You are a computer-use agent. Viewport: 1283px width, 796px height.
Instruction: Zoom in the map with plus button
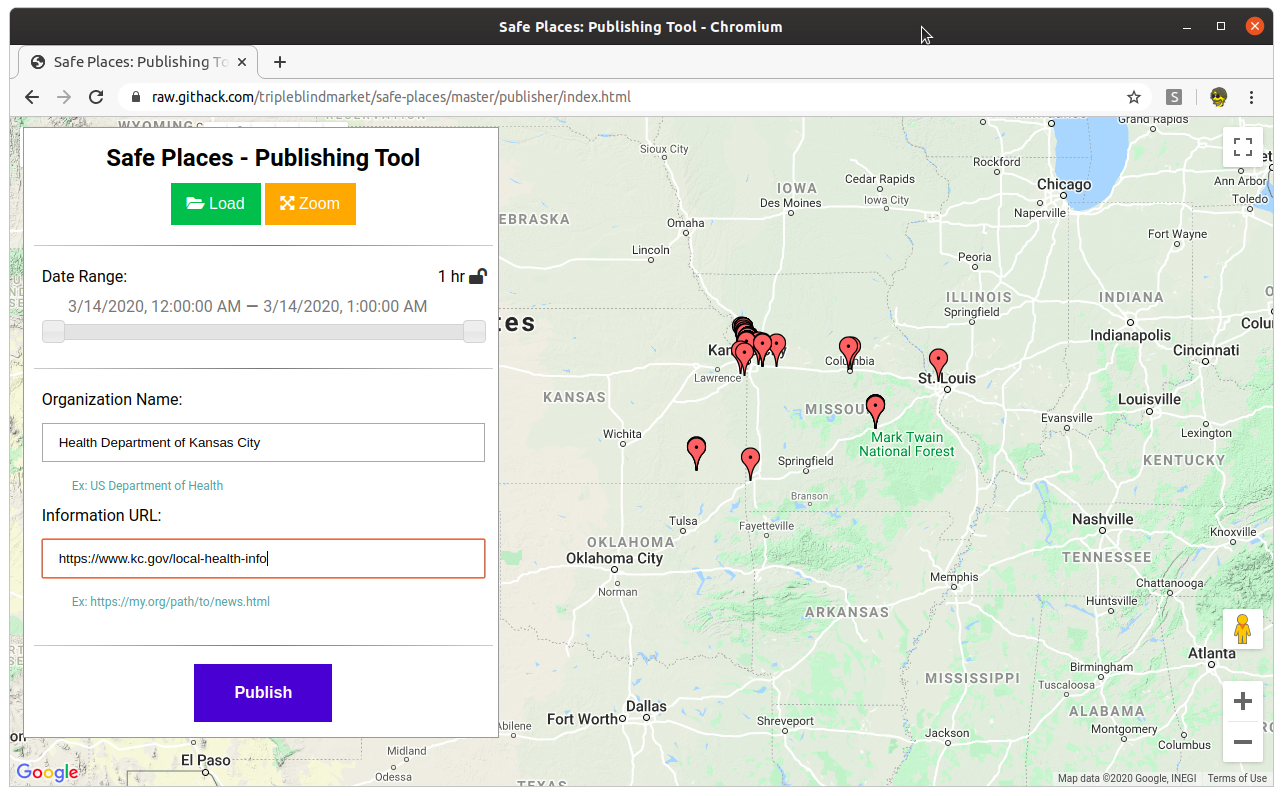point(1243,701)
